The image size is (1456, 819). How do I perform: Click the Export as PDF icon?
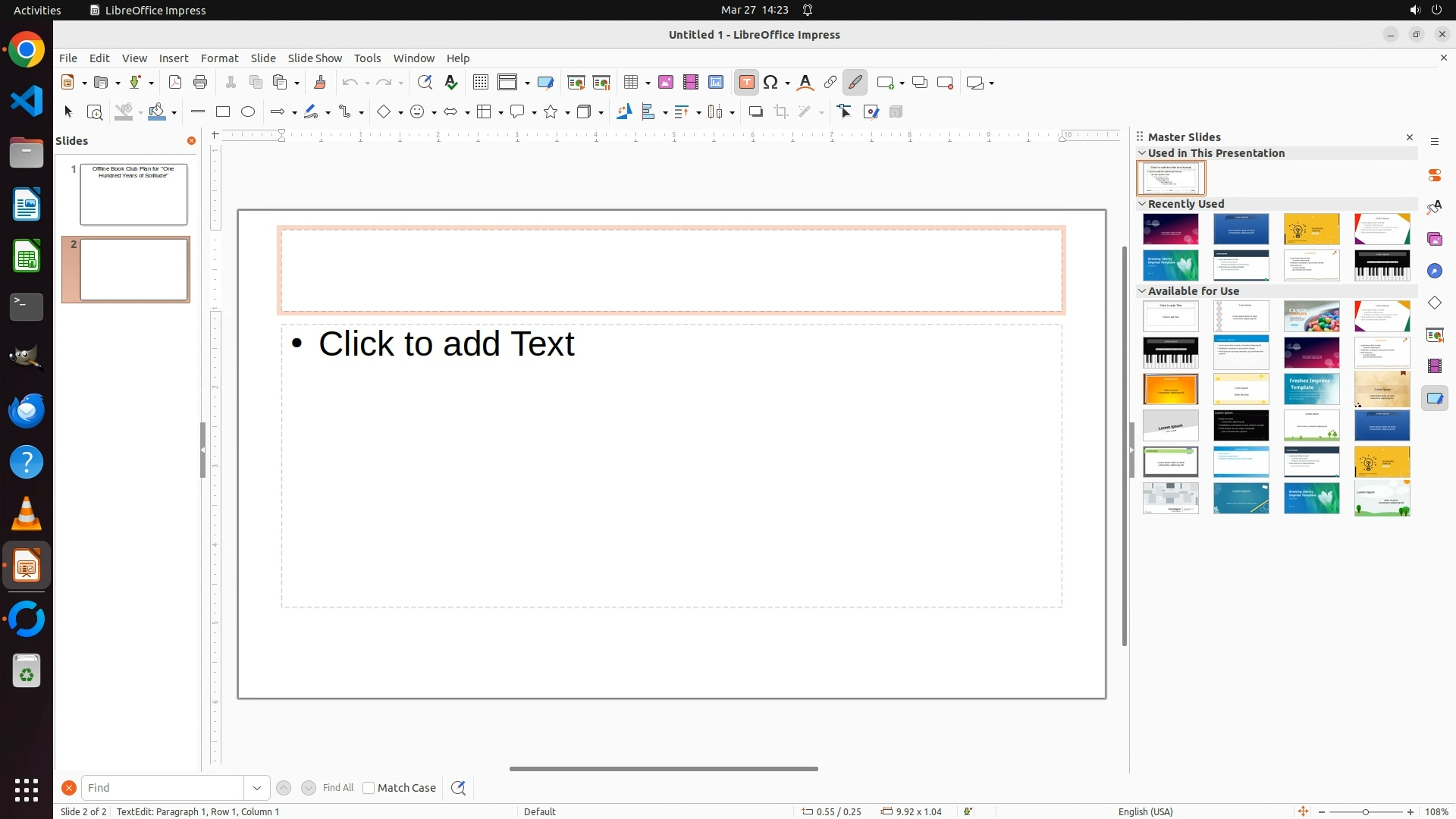pyautogui.click(x=175, y=83)
